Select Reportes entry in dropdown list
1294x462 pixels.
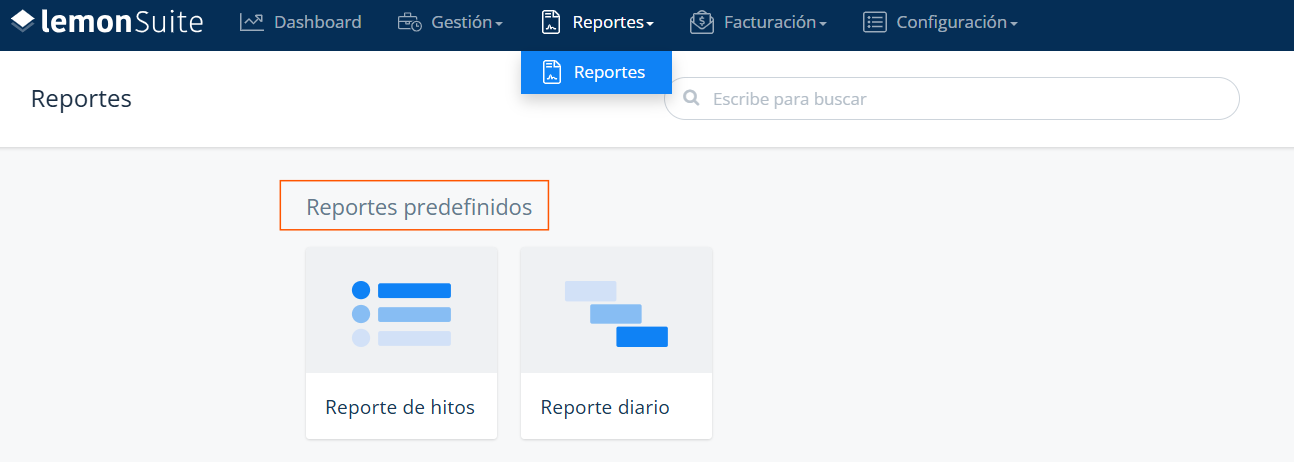596,72
